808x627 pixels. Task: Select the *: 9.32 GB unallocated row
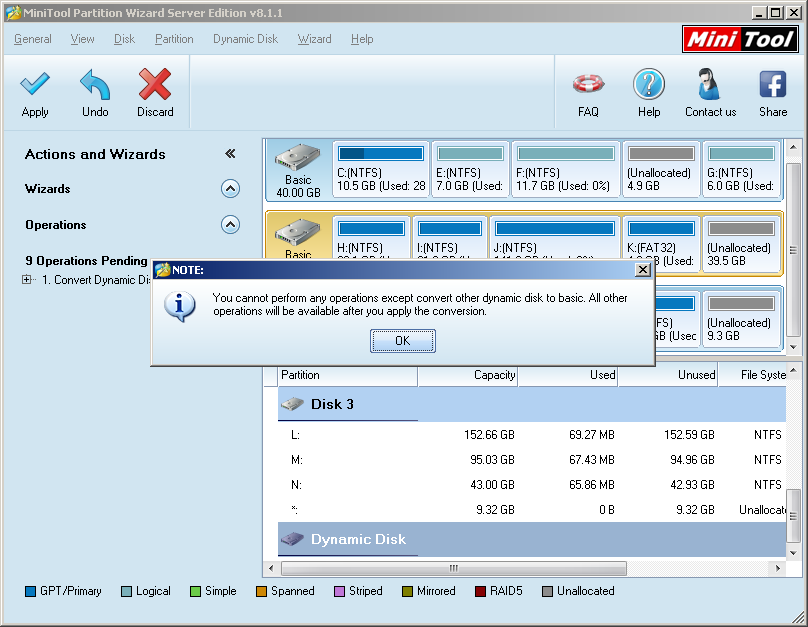[x=532, y=510]
